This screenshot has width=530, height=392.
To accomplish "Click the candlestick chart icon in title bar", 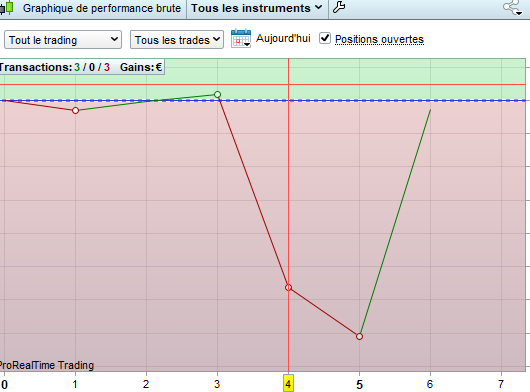I will pyautogui.click(x=6, y=7).
